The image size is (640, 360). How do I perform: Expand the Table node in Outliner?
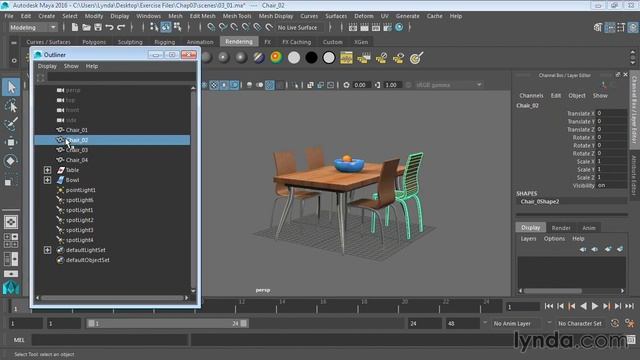point(47,170)
